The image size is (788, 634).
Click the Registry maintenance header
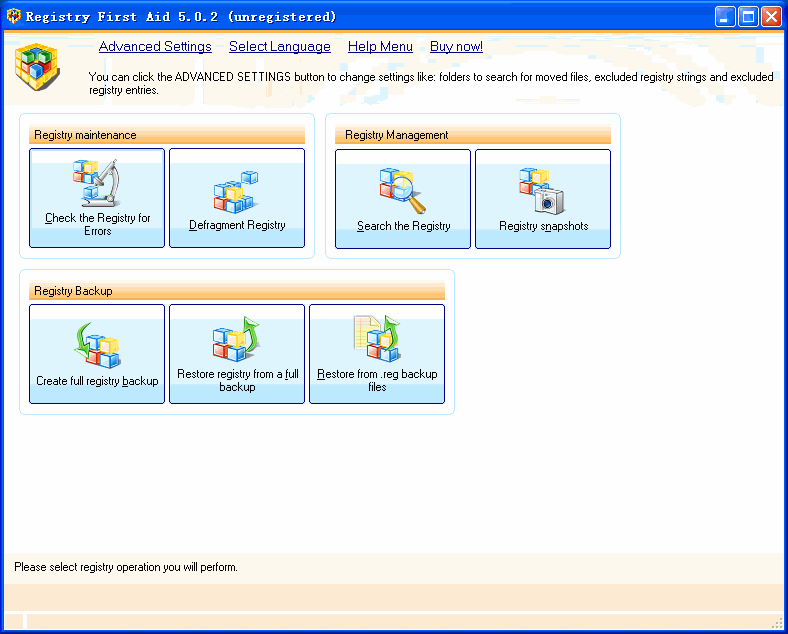click(x=167, y=135)
